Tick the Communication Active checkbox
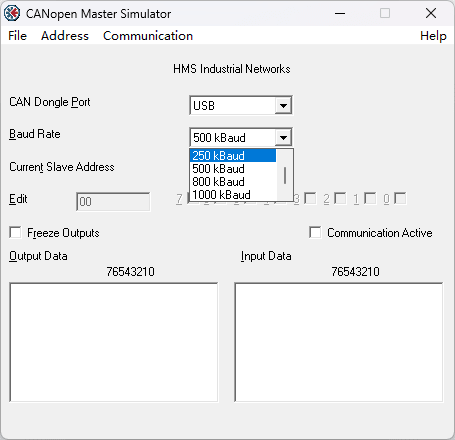 tap(315, 232)
